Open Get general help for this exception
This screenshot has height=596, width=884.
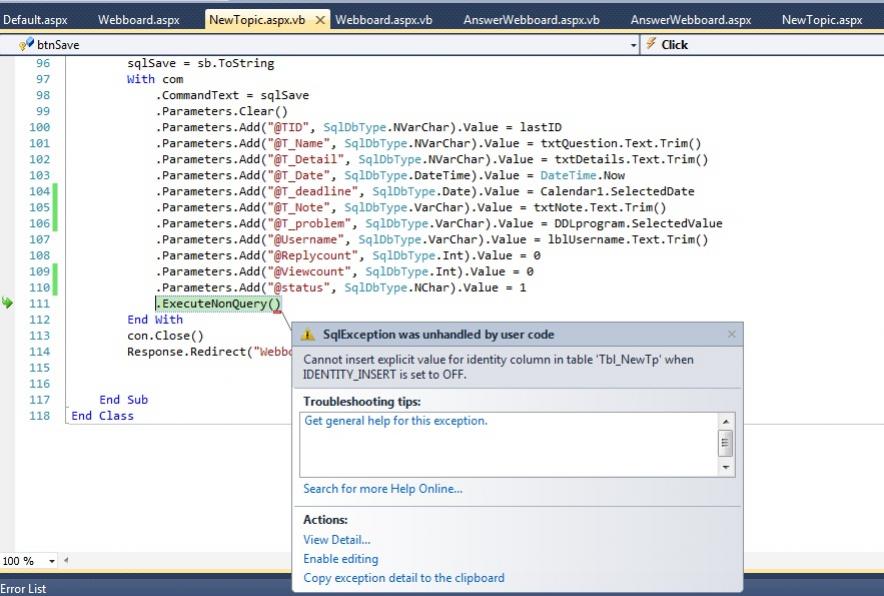[396, 421]
